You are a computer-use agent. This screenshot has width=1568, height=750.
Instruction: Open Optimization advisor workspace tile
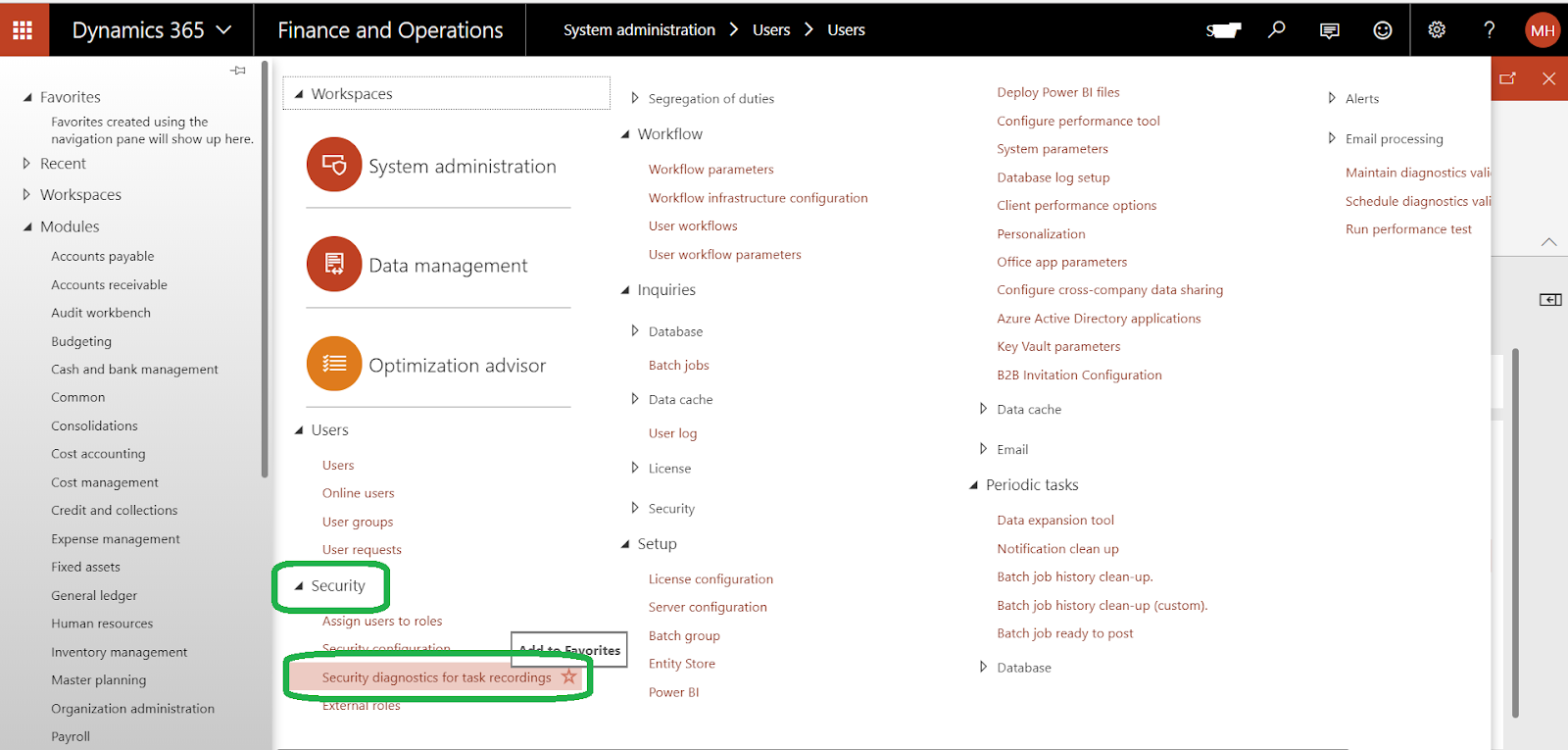pyautogui.click(x=438, y=365)
